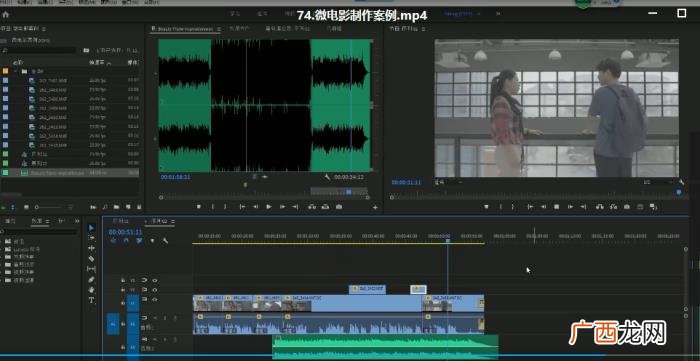
Task: Click the timeline wrench settings icon
Action: click(x=165, y=241)
